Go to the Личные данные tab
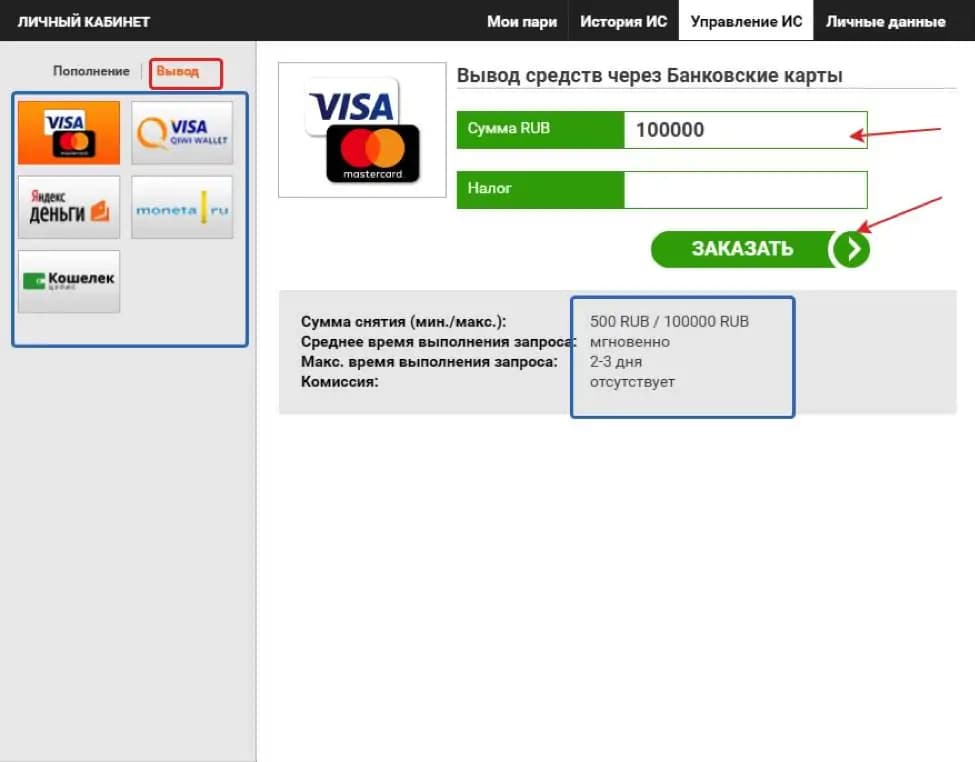This screenshot has width=975, height=762. click(x=885, y=21)
